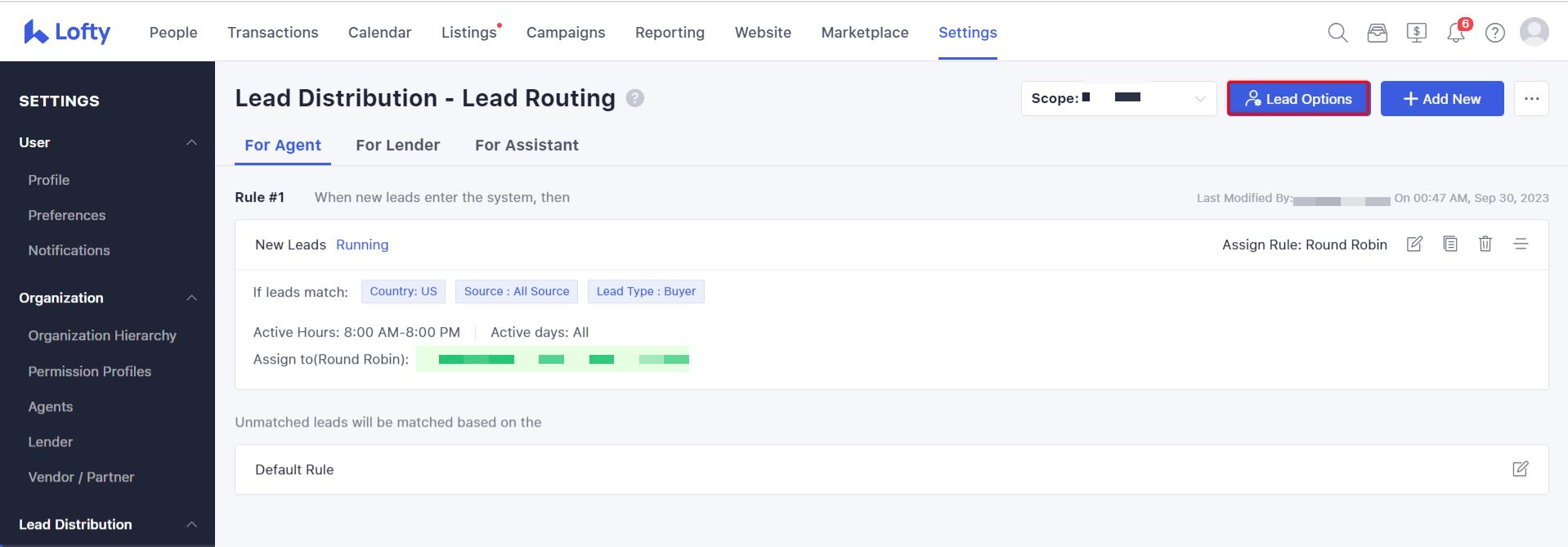Image resolution: width=1568 pixels, height=547 pixels.
Task: Open the user avatar menu
Action: [x=1534, y=32]
